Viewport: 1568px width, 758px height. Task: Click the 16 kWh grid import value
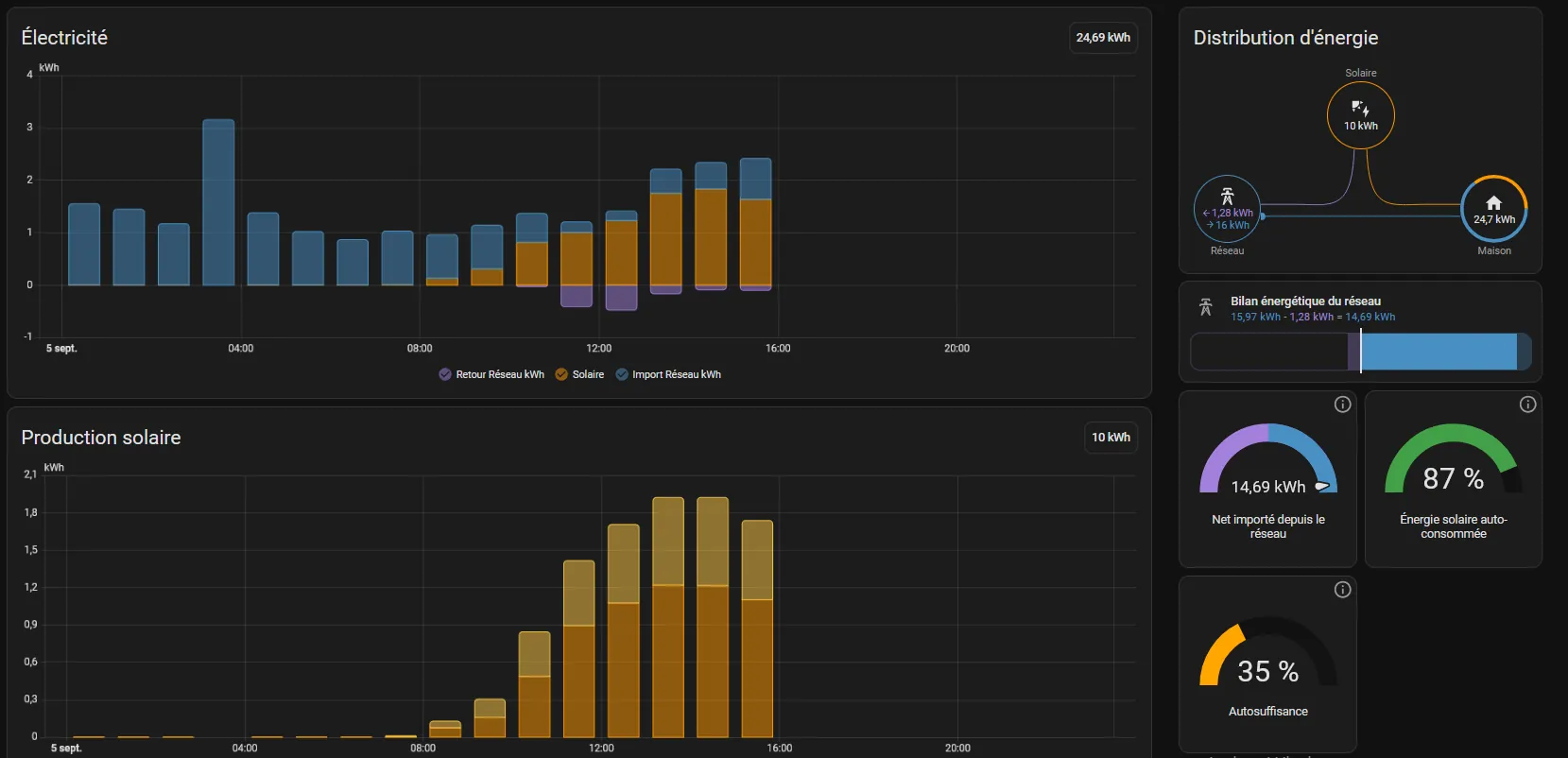point(1228,225)
